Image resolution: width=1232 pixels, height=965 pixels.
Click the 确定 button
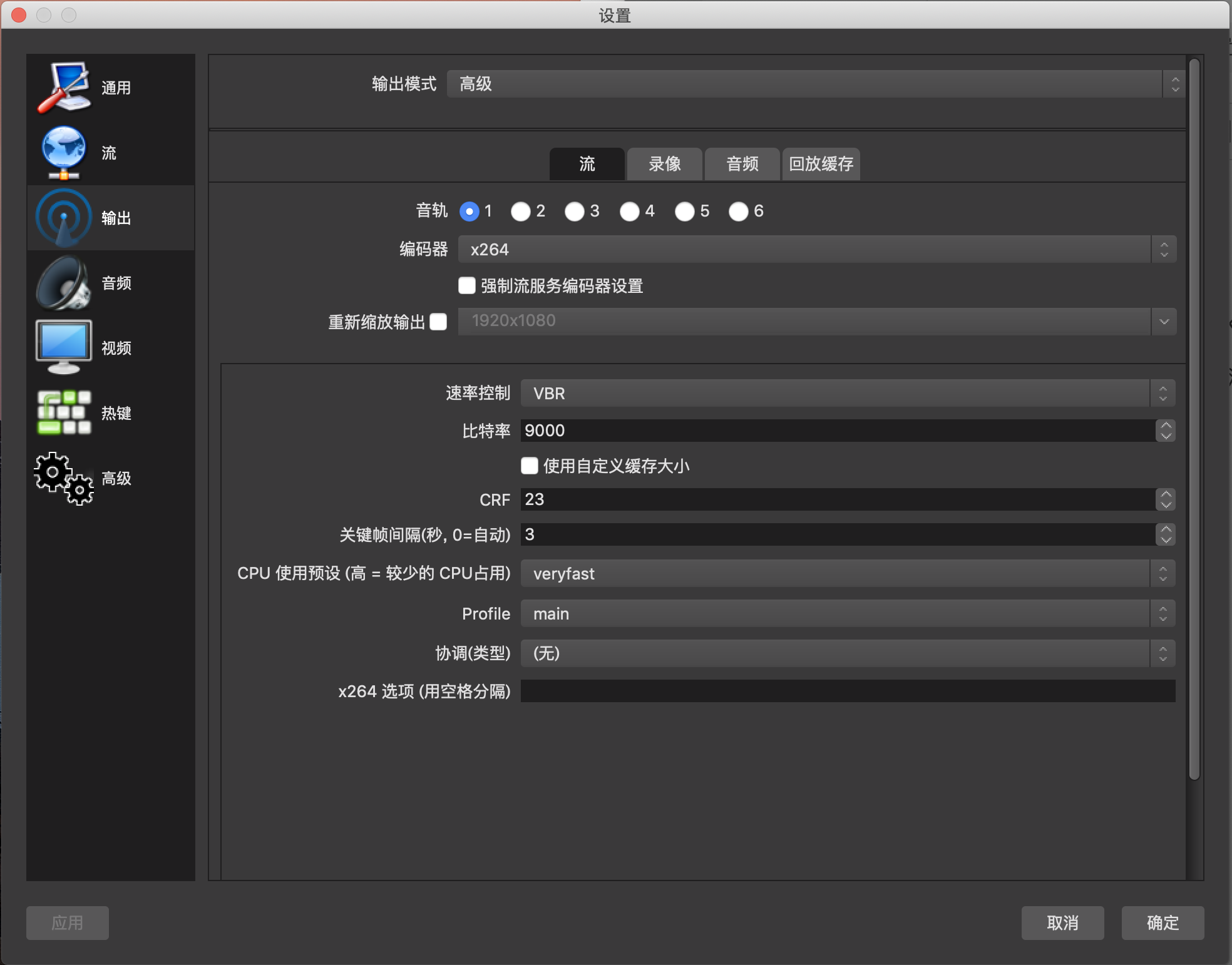point(1162,922)
